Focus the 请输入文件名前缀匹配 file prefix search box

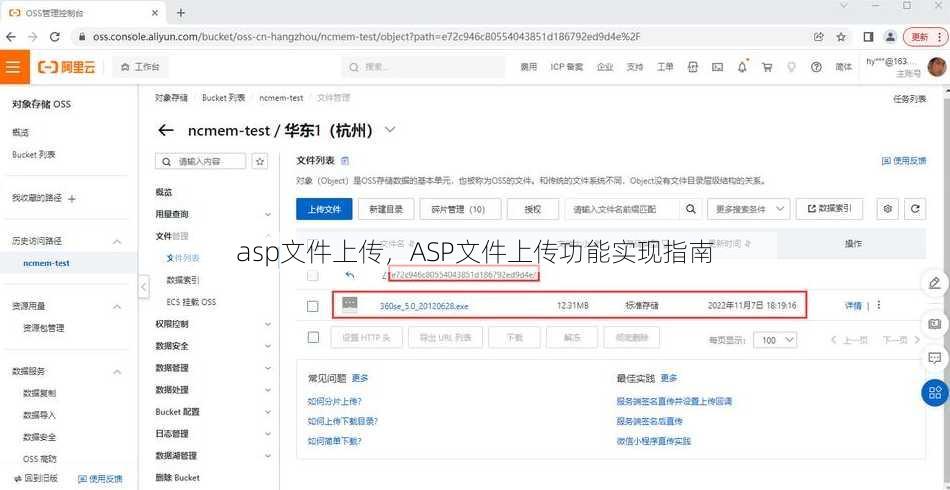click(622, 209)
